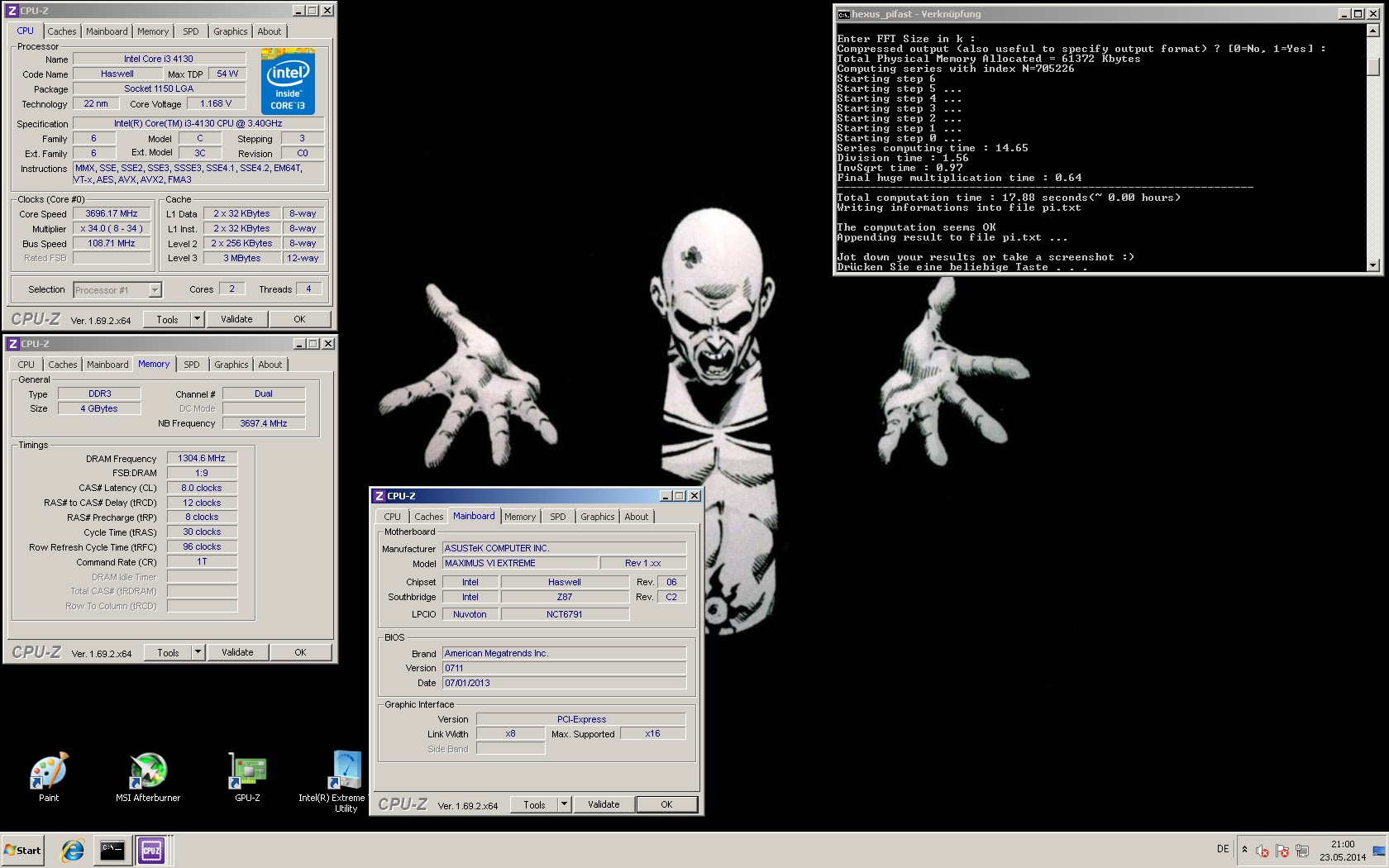Click DE language indicator in tray

click(1223, 849)
